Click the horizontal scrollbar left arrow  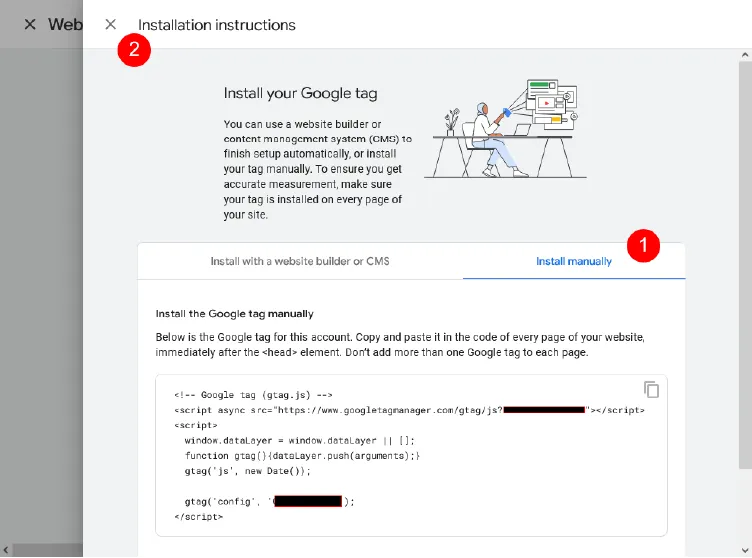pos(5,550)
